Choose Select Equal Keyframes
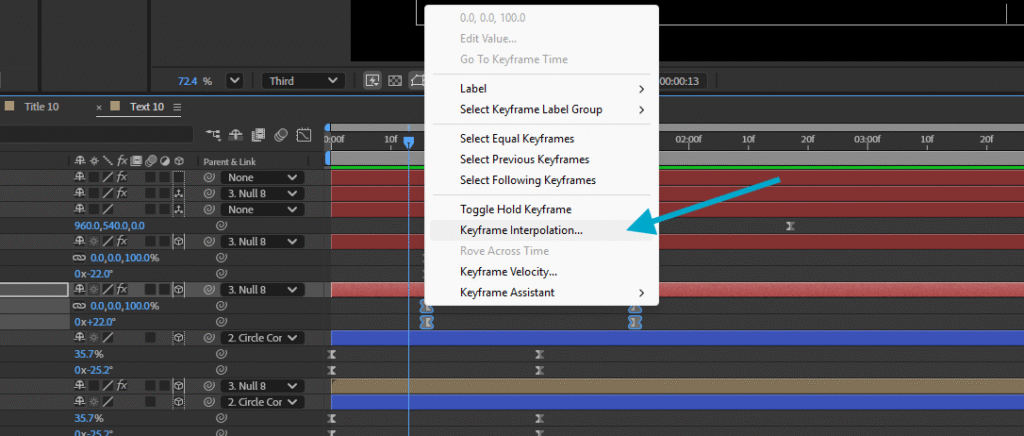Viewport: 1024px width, 436px height. [x=541, y=138]
